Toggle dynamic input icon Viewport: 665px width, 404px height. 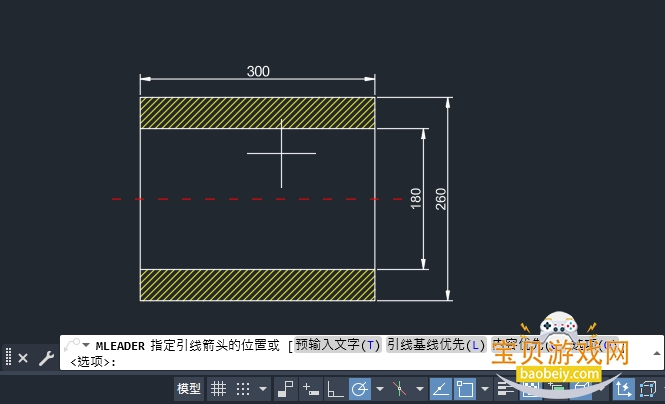tap(311, 389)
